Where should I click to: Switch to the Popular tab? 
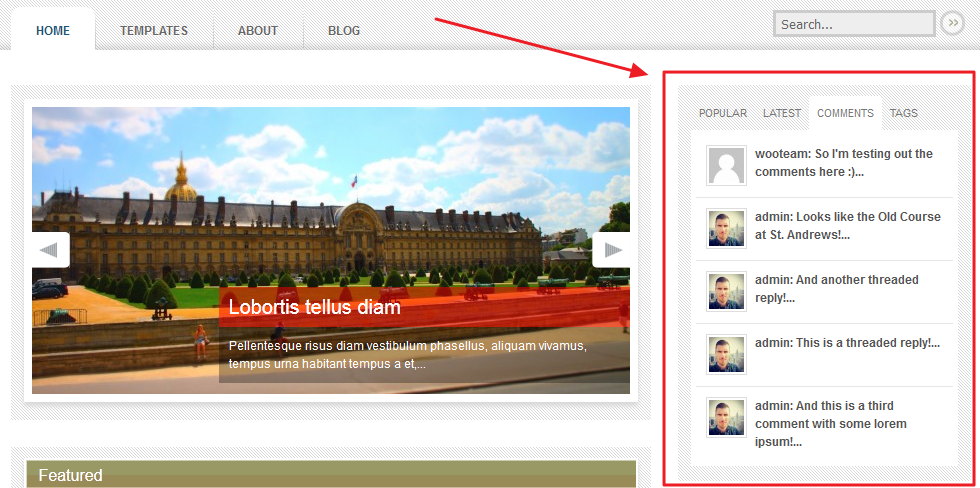(722, 113)
